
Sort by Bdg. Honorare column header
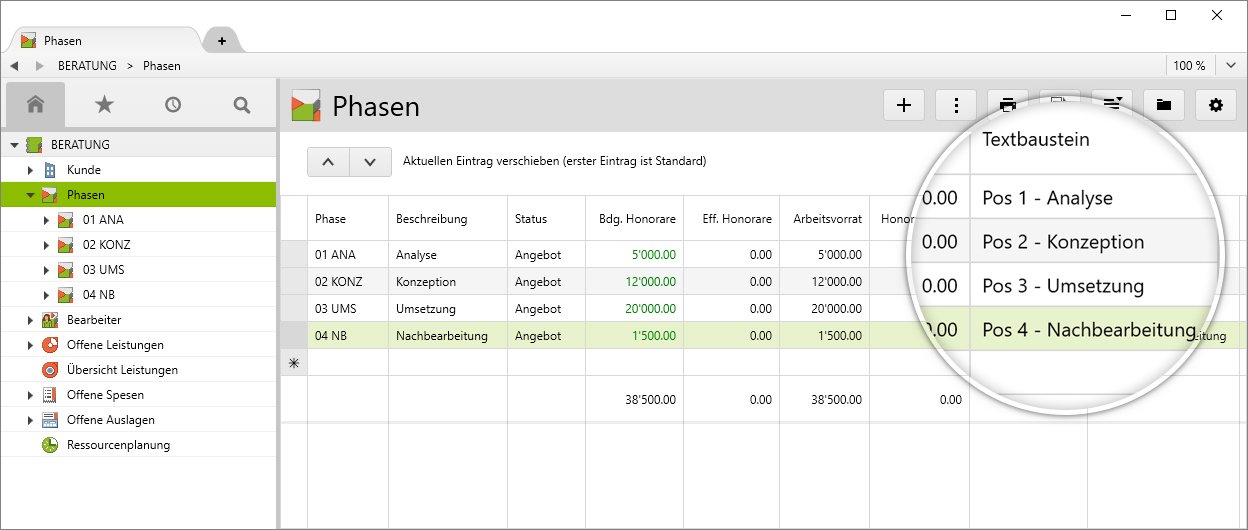pyautogui.click(x=634, y=218)
